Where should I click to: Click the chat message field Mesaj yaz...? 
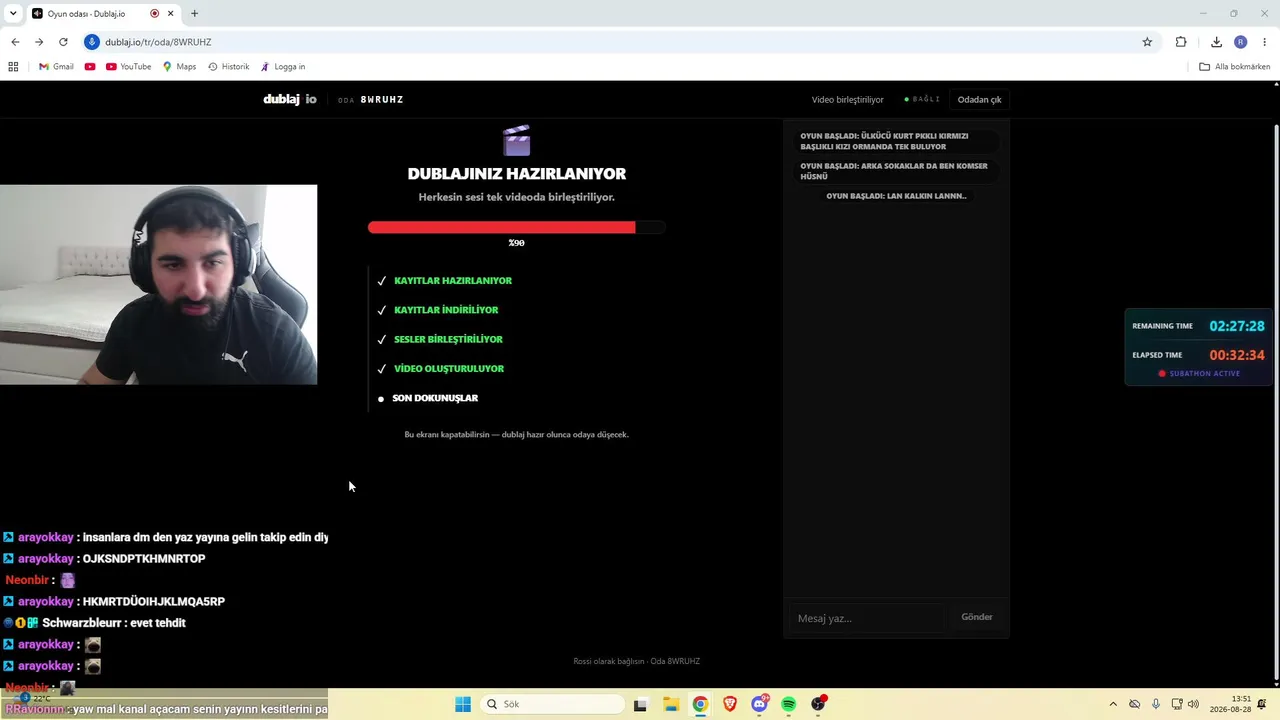click(866, 618)
